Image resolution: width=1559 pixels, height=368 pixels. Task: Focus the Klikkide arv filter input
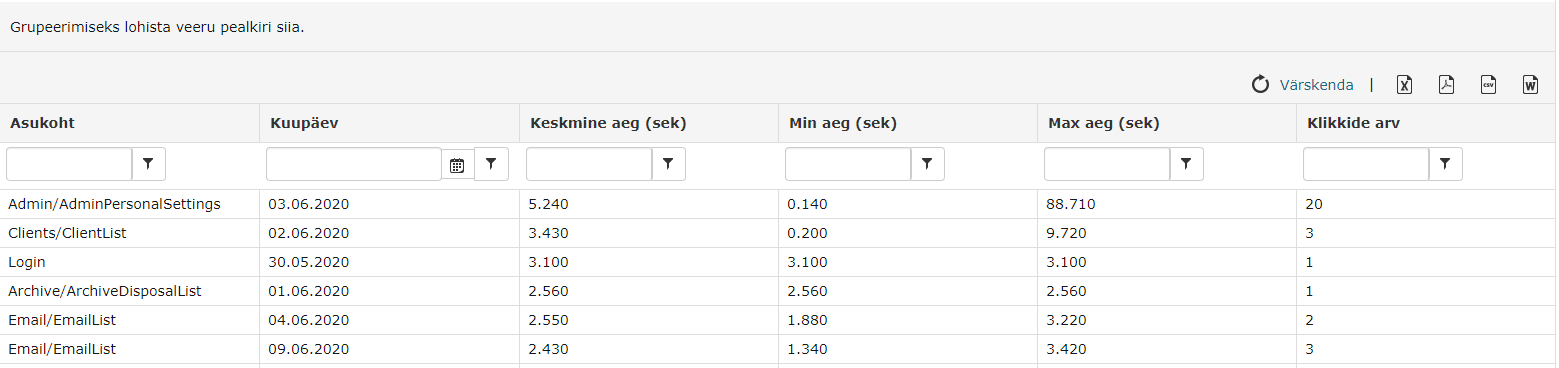point(1366,164)
